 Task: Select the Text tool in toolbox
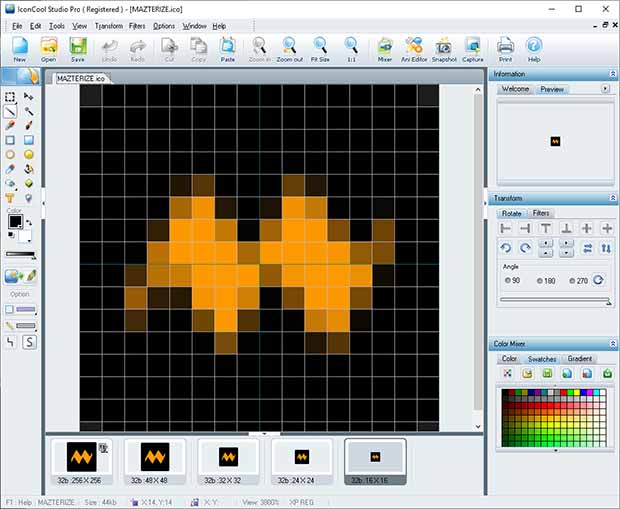coord(10,198)
